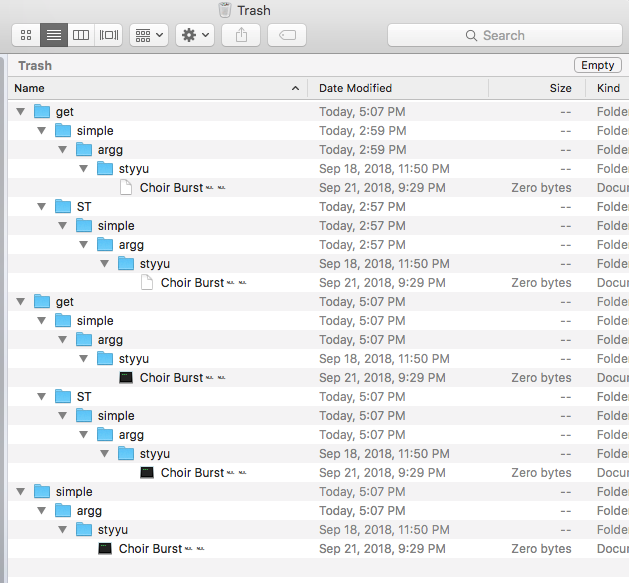Sort by the Date Modified column
This screenshot has width=629, height=583.
click(398, 88)
